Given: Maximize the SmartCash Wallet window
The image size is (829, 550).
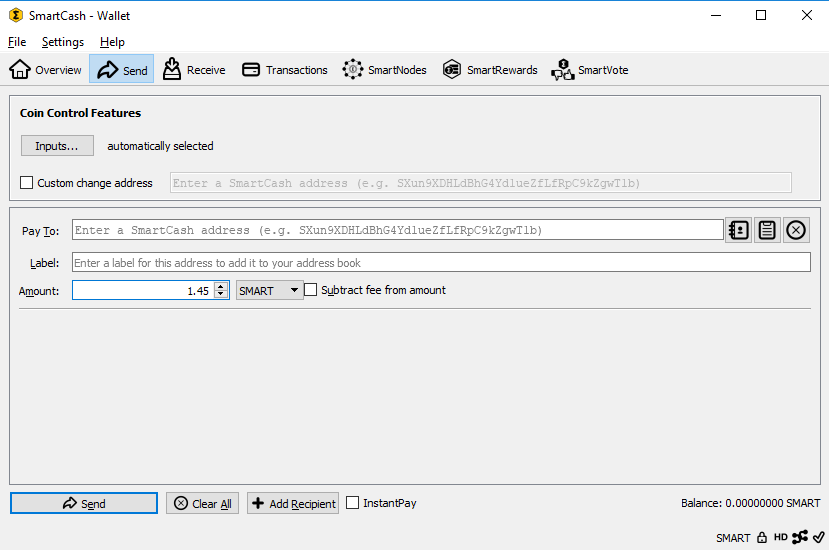Looking at the screenshot, I should 761,15.
